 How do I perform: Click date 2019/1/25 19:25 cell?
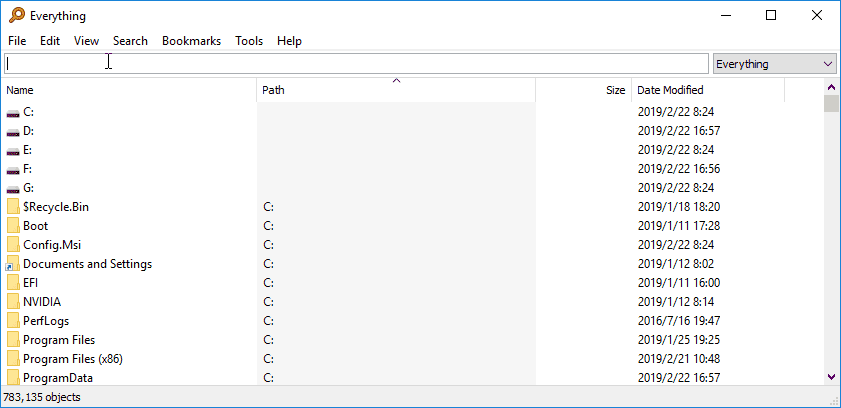pyautogui.click(x=679, y=340)
